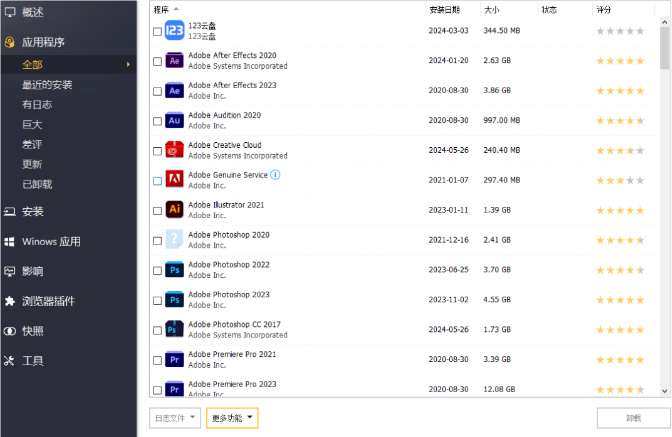Click the size value 344.50 MB
672x437 pixels.
pos(502,30)
